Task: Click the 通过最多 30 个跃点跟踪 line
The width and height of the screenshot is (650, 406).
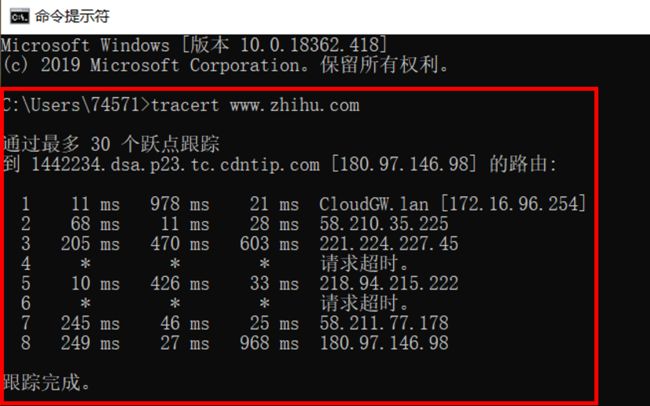Action: pos(111,144)
